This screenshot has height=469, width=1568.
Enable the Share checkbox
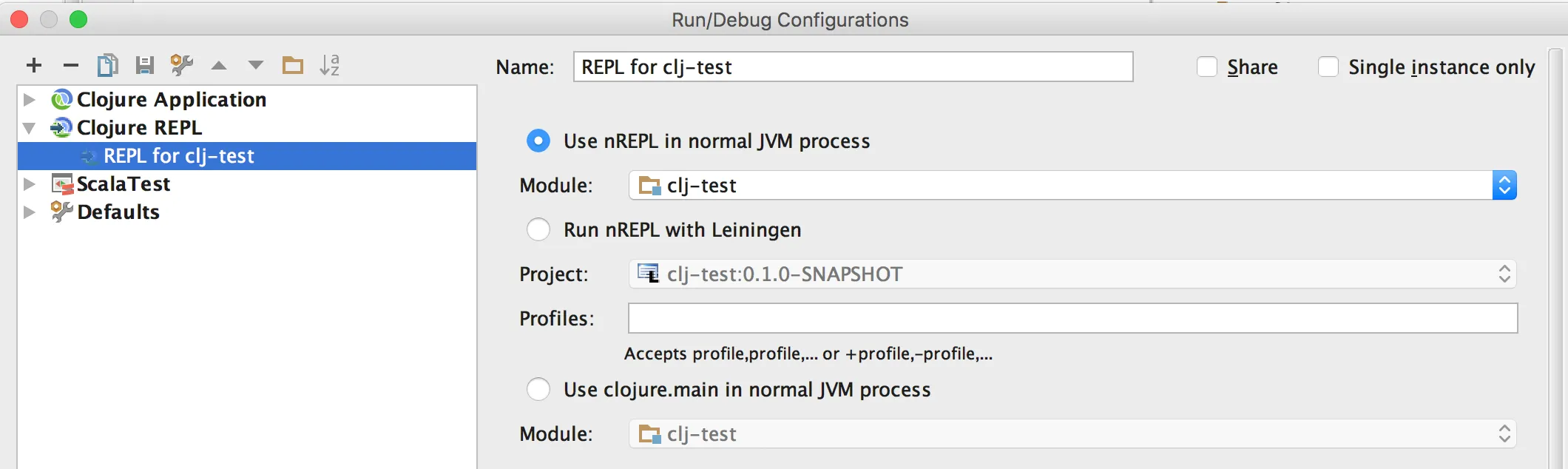[x=1207, y=67]
